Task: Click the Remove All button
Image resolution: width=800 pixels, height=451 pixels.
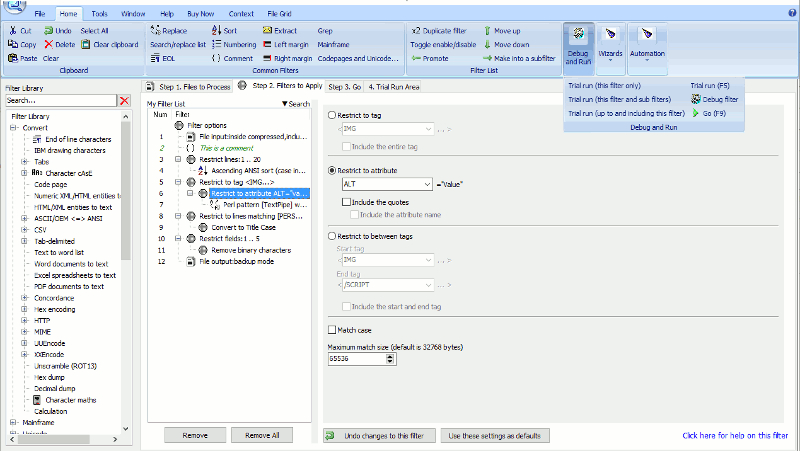Action: [262, 435]
